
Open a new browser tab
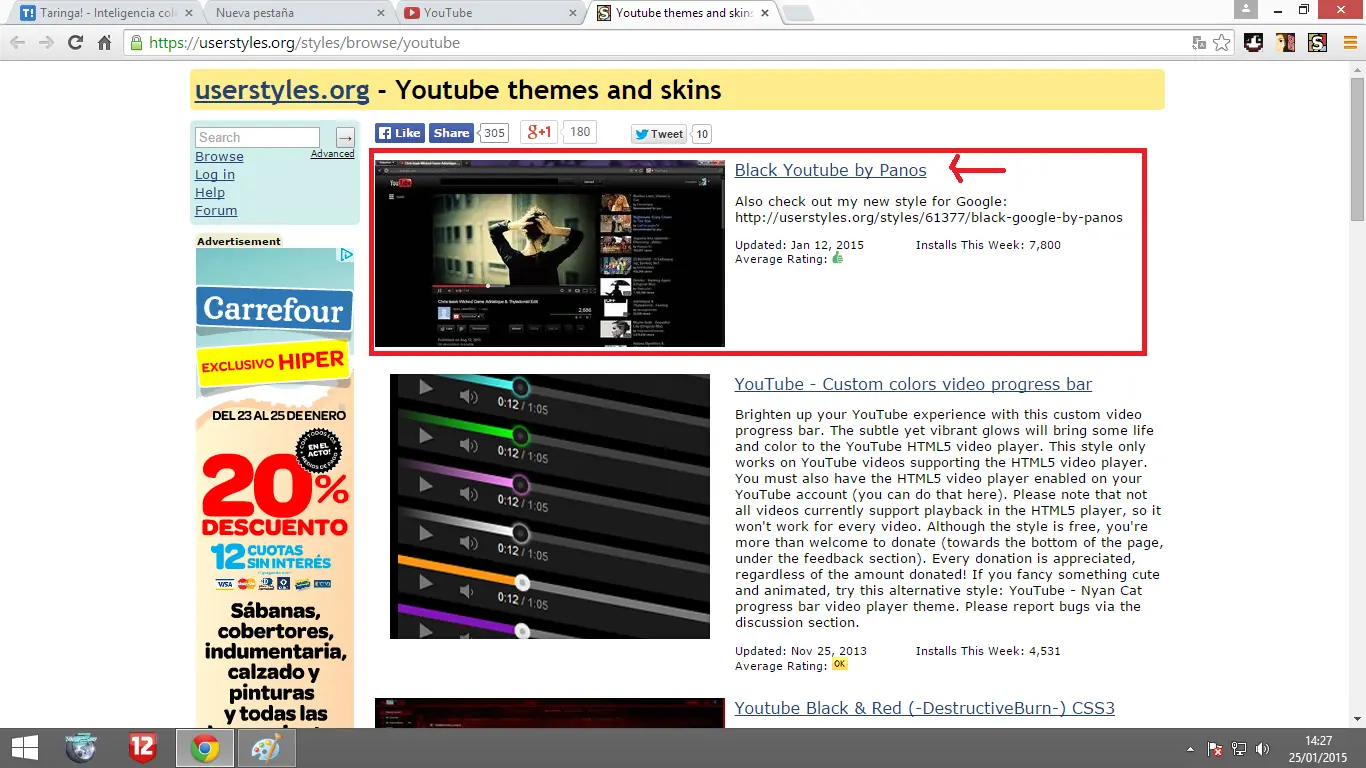tap(797, 13)
